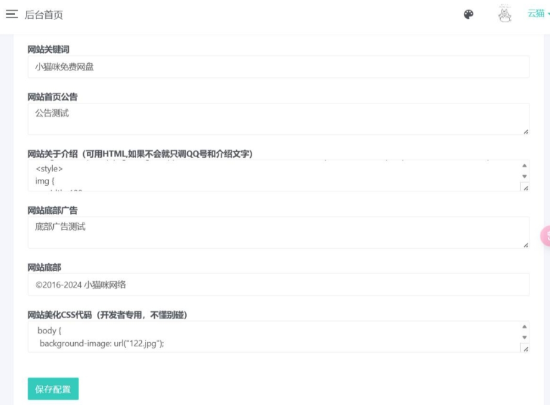Click down arrow of CSS代码 textarea scrollbar
The width and height of the screenshot is (550, 405).
click(x=524, y=337)
